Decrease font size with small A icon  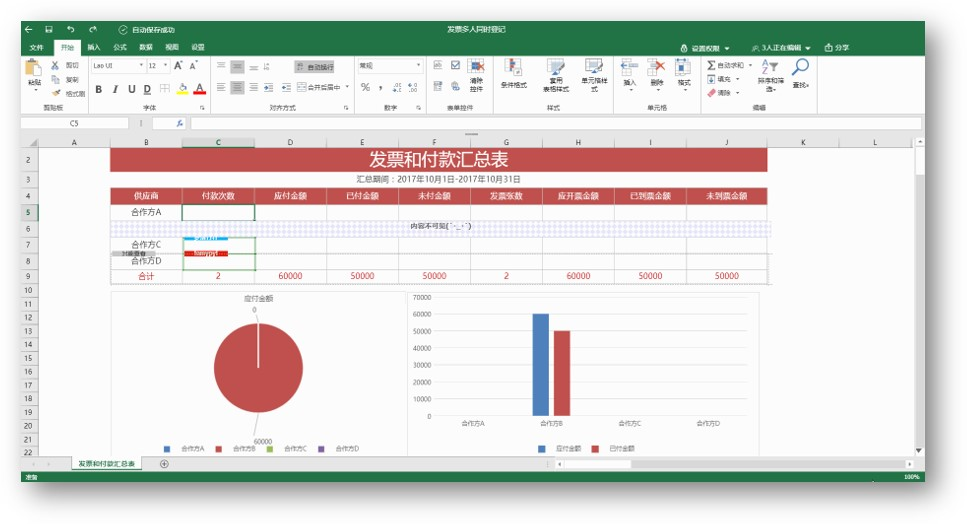pos(194,65)
